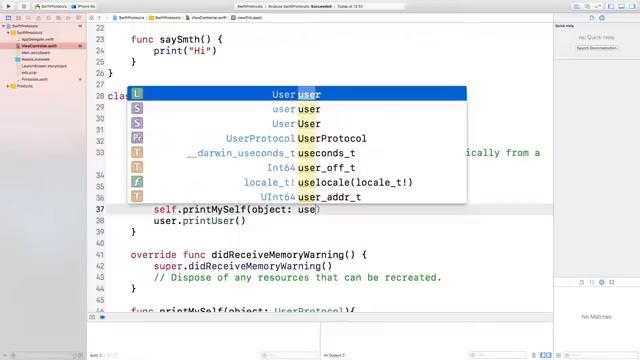
Task: Switch to Standard editor mode
Action: [576, 7]
